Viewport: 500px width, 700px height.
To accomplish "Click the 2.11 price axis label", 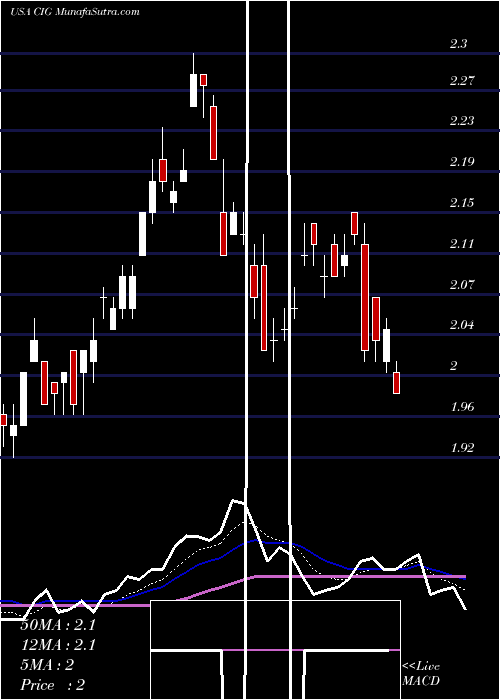I will point(462,243).
